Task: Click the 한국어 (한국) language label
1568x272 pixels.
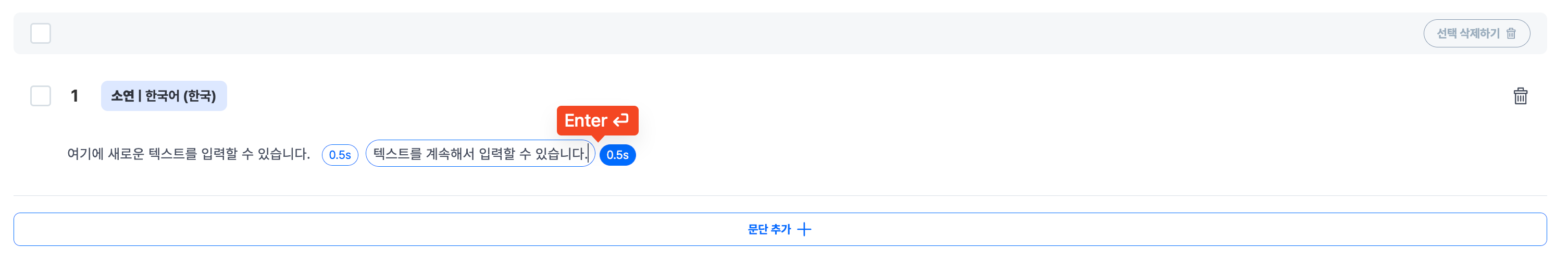Action: point(180,96)
